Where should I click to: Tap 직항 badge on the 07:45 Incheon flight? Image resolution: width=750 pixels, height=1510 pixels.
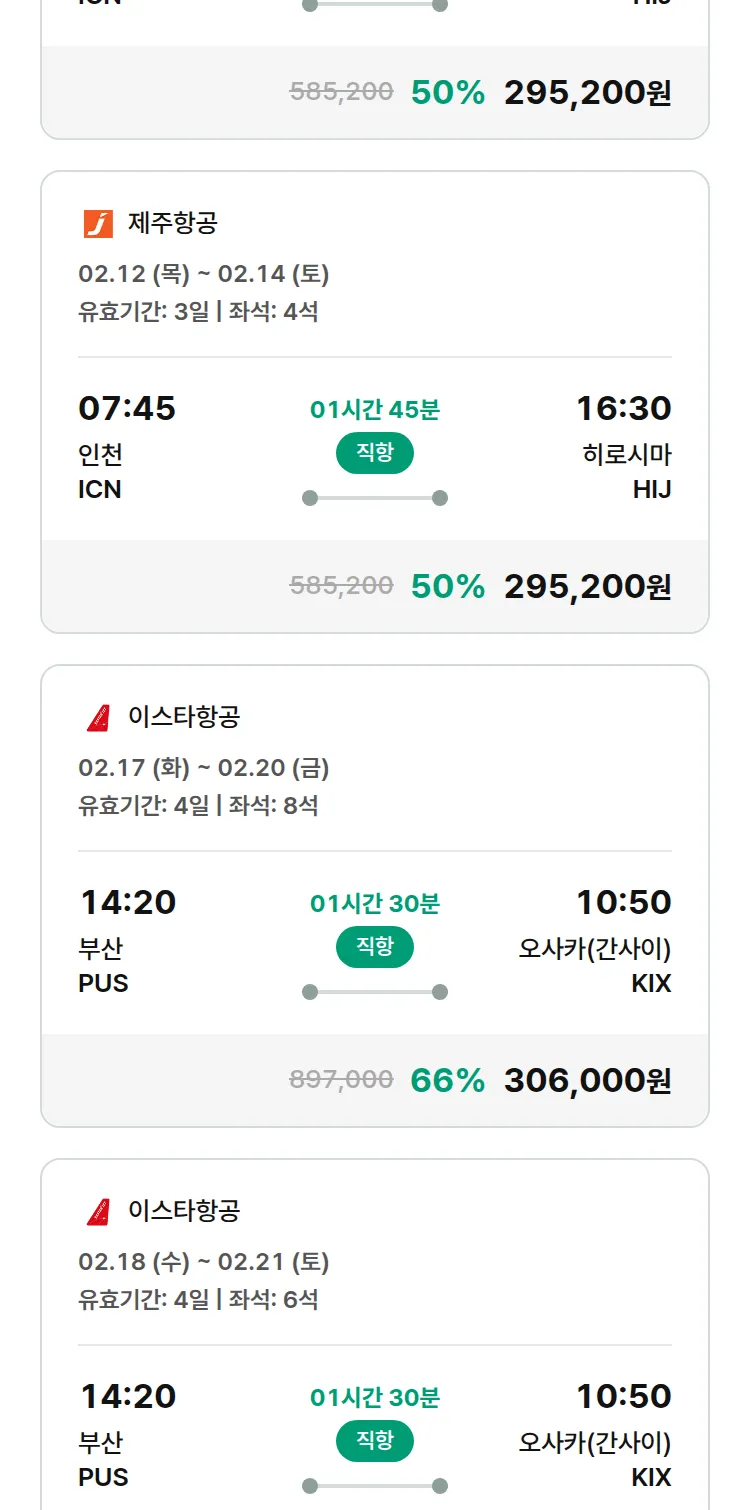pyautogui.click(x=374, y=454)
